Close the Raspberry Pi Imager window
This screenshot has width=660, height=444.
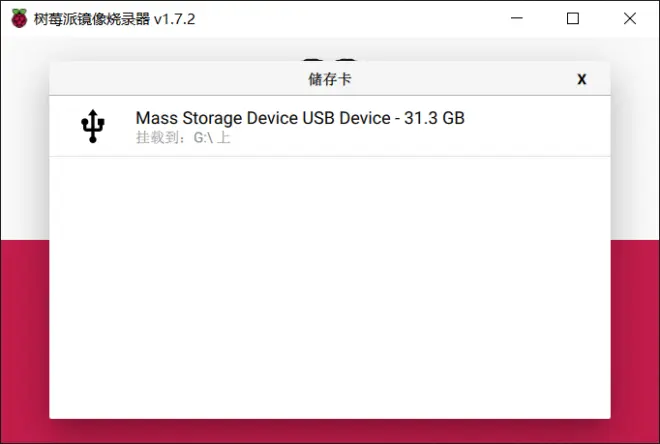(630, 18)
